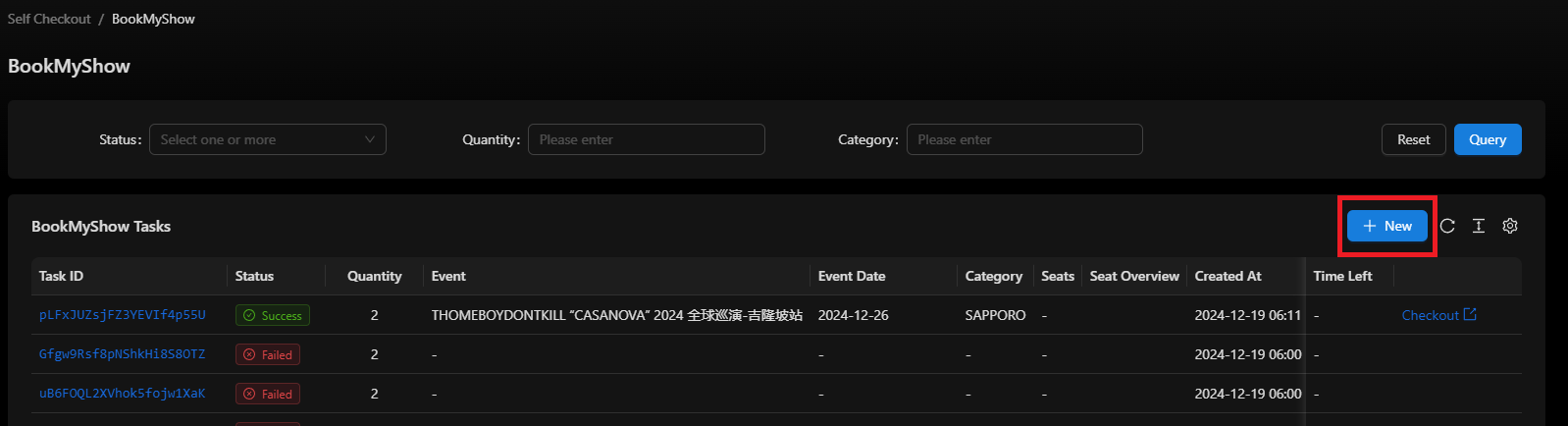
Task: Click the Quantity column header
Action: click(374, 276)
